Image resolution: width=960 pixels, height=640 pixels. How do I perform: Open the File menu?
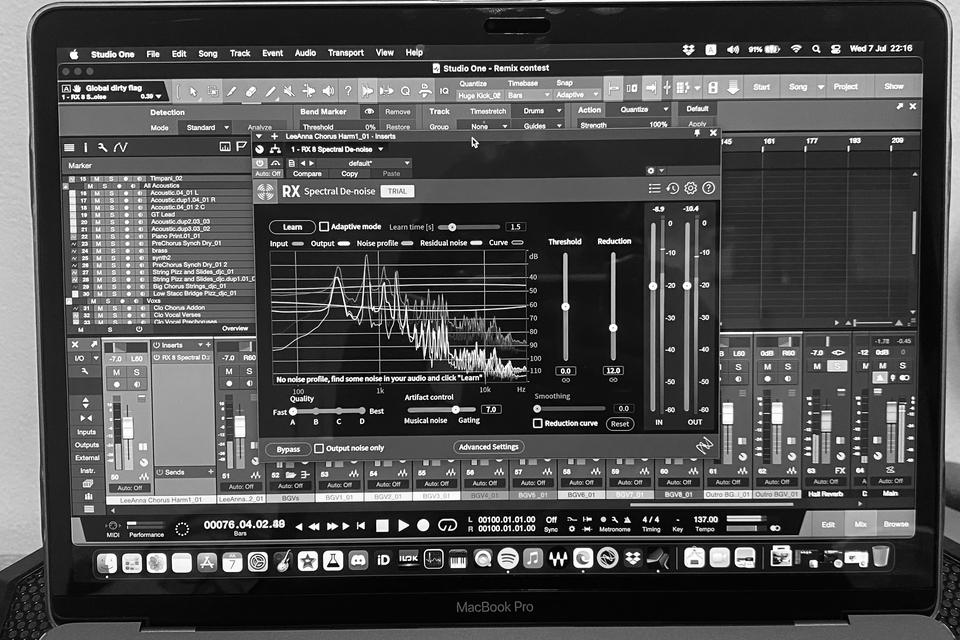coord(153,54)
